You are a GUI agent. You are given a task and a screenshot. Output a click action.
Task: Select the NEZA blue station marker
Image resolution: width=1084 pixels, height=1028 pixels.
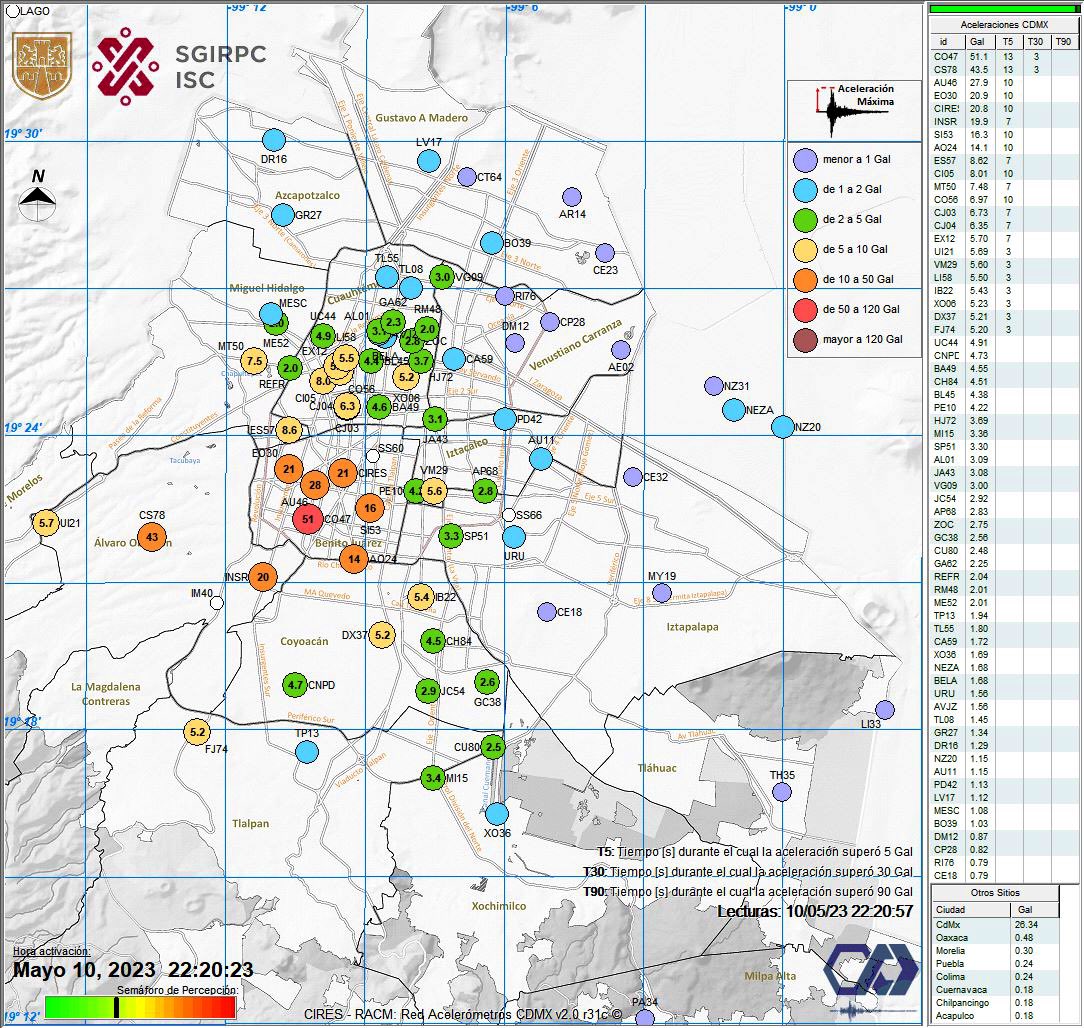point(733,410)
